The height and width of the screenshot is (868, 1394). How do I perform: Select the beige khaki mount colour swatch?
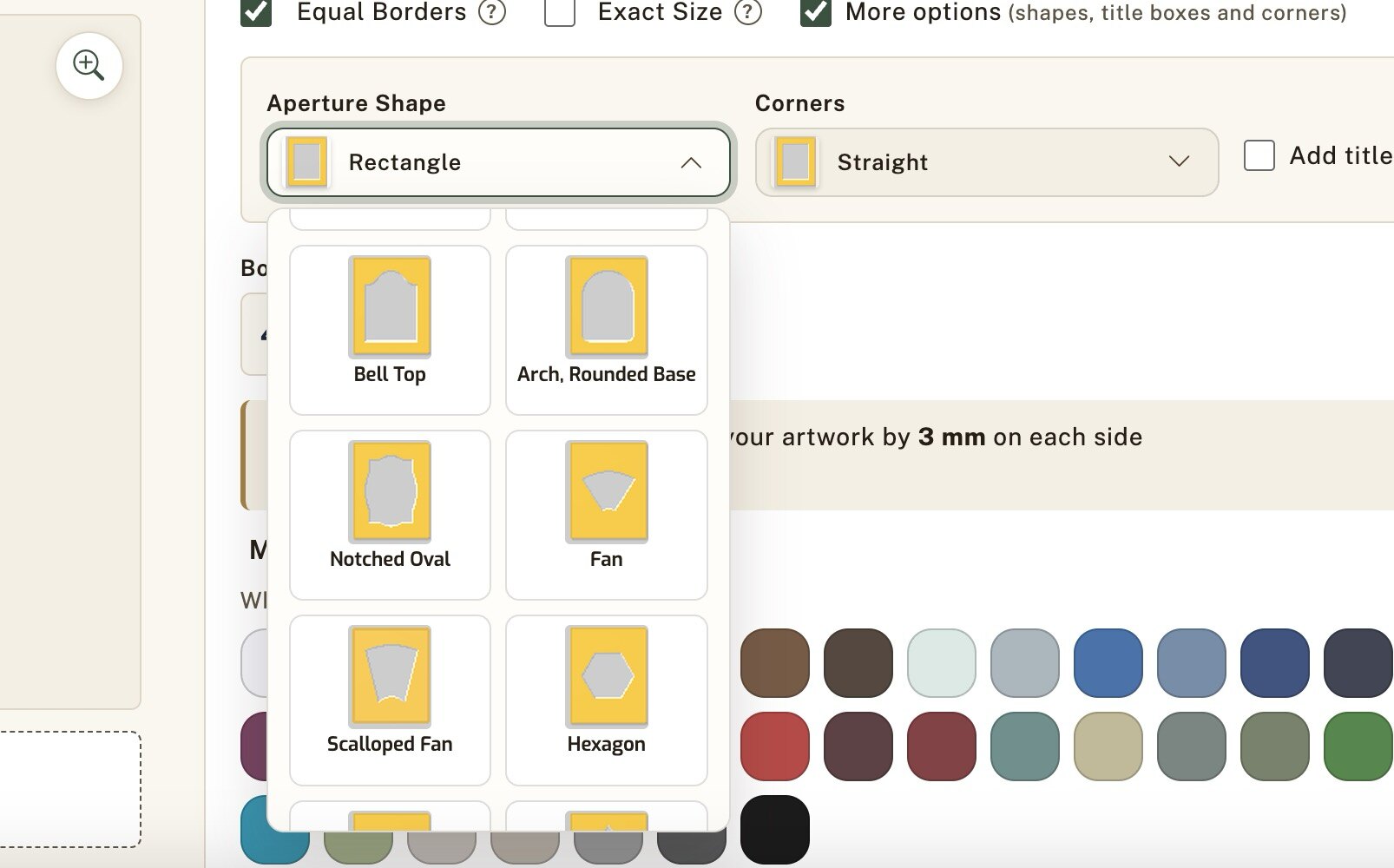(x=1108, y=746)
